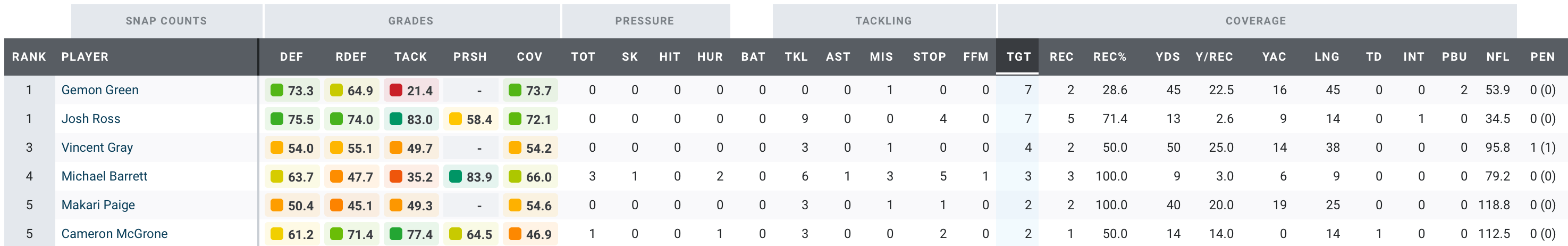Open Vincent Gray player link
The image size is (1568, 246).
coord(97,147)
